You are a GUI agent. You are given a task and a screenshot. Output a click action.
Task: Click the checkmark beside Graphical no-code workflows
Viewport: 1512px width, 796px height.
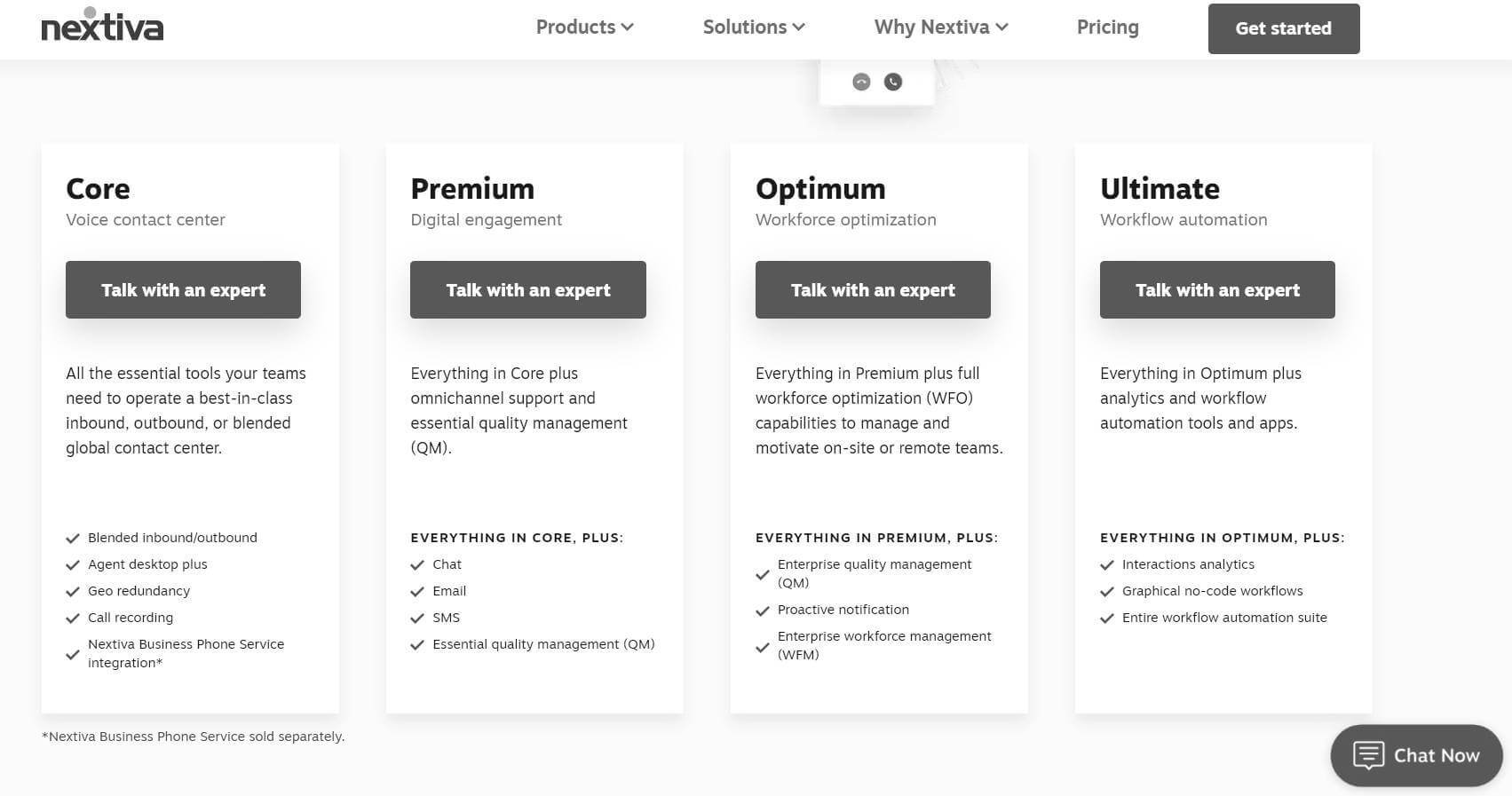click(1107, 592)
